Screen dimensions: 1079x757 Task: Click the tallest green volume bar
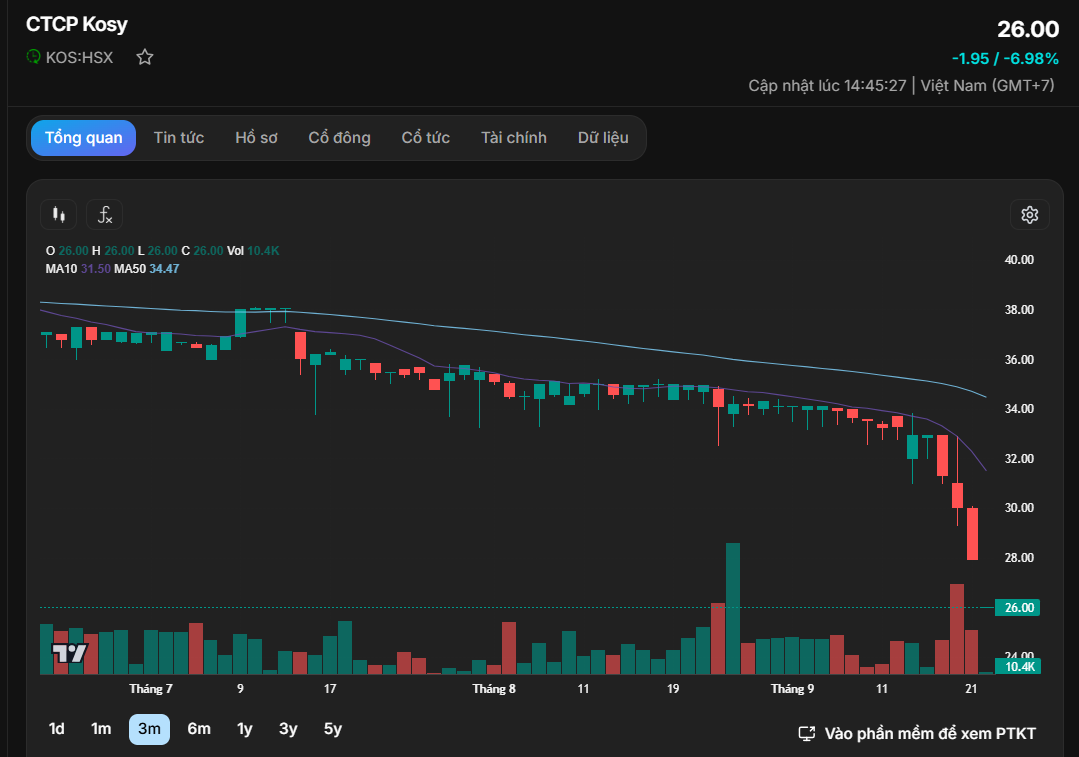click(x=733, y=608)
